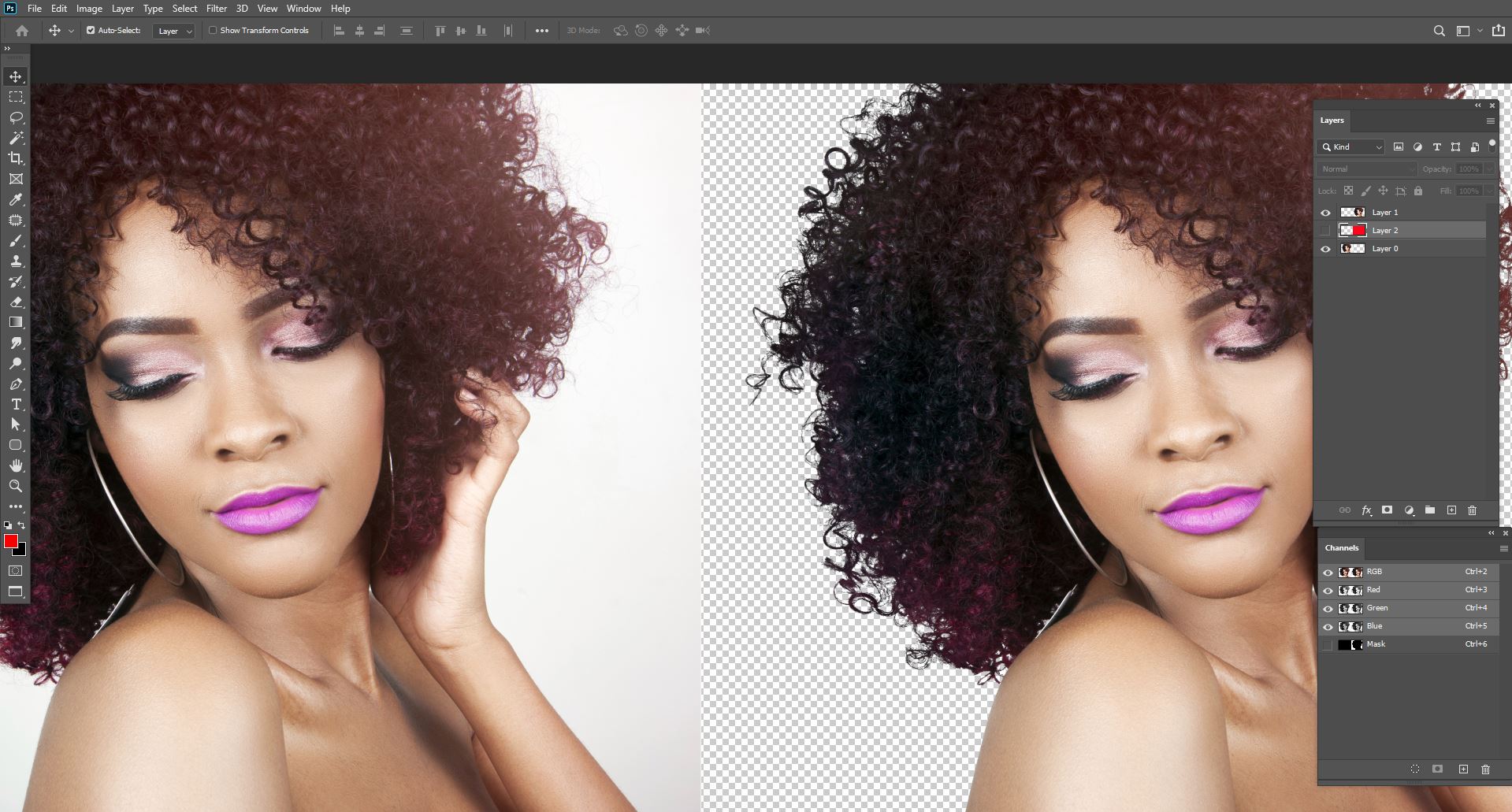Select the Path Selection tool
The width and height of the screenshot is (1512, 812).
(16, 425)
